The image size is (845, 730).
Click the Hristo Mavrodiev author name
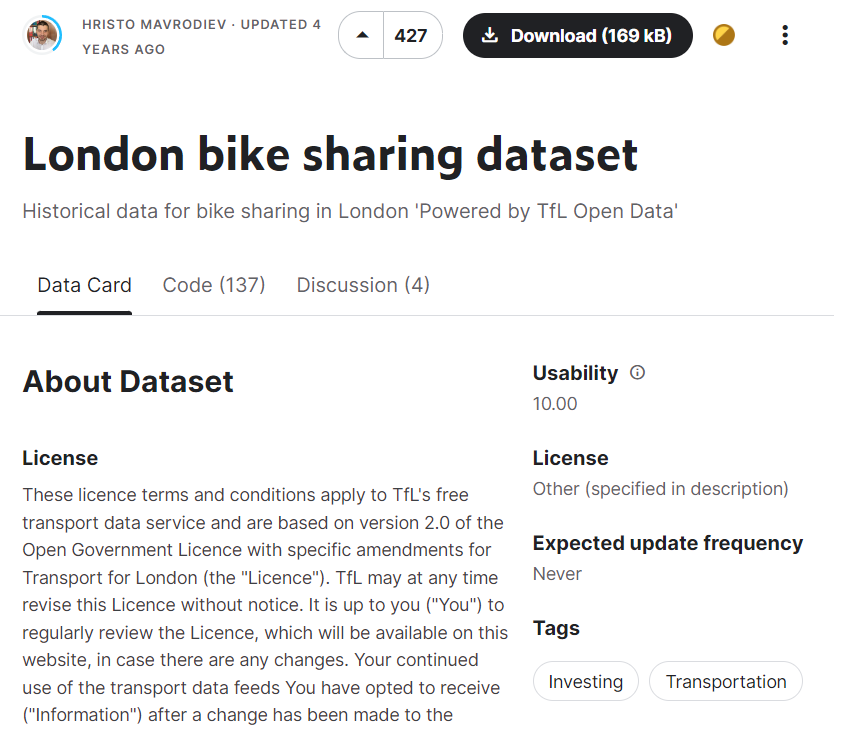click(x=154, y=25)
